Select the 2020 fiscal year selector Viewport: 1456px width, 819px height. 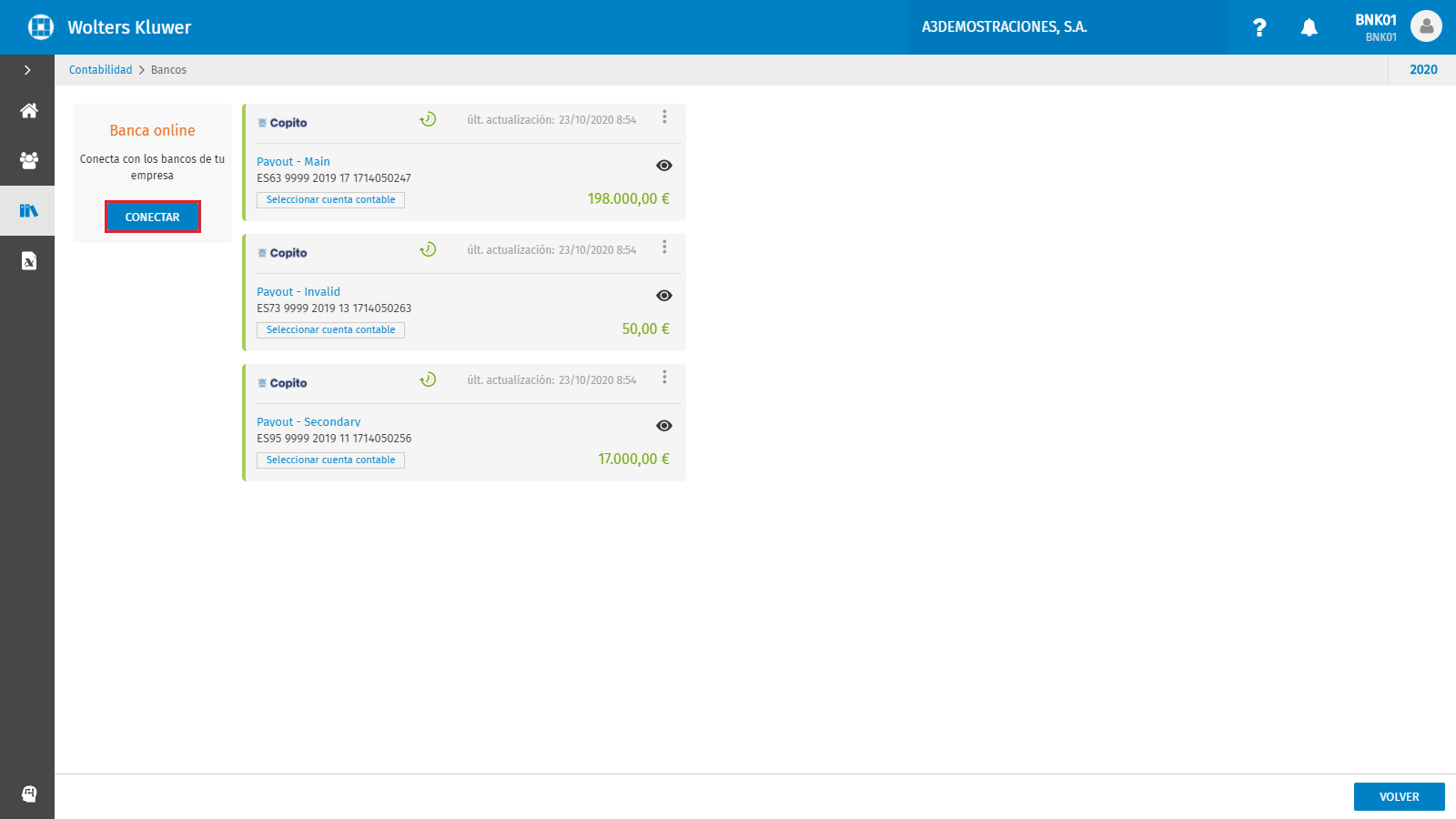pyautogui.click(x=1423, y=70)
